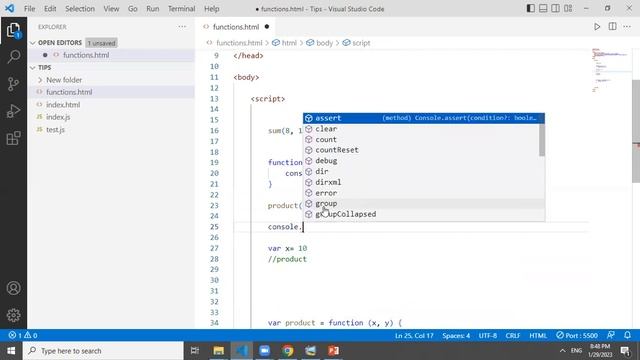The height and width of the screenshot is (360, 640).
Task: Open the Accounts menu icon
Action: click(13, 288)
